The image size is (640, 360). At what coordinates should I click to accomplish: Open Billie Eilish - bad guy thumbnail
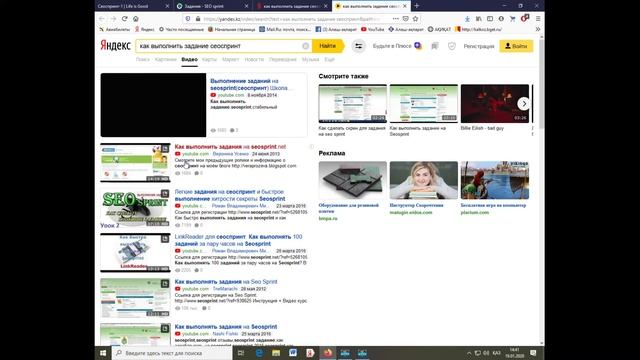495,104
